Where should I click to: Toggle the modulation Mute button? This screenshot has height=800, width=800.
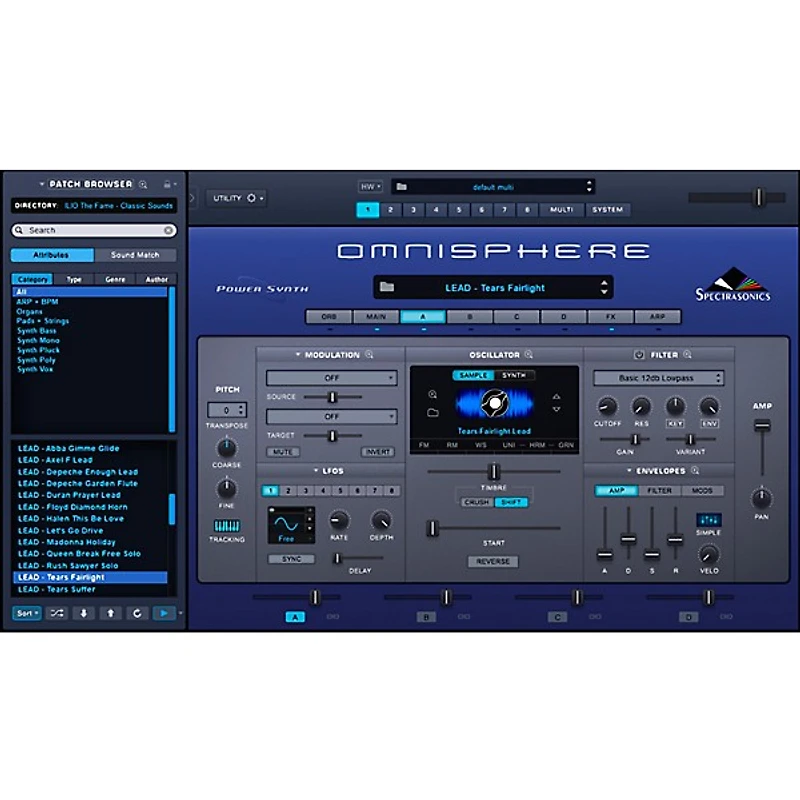[283, 452]
